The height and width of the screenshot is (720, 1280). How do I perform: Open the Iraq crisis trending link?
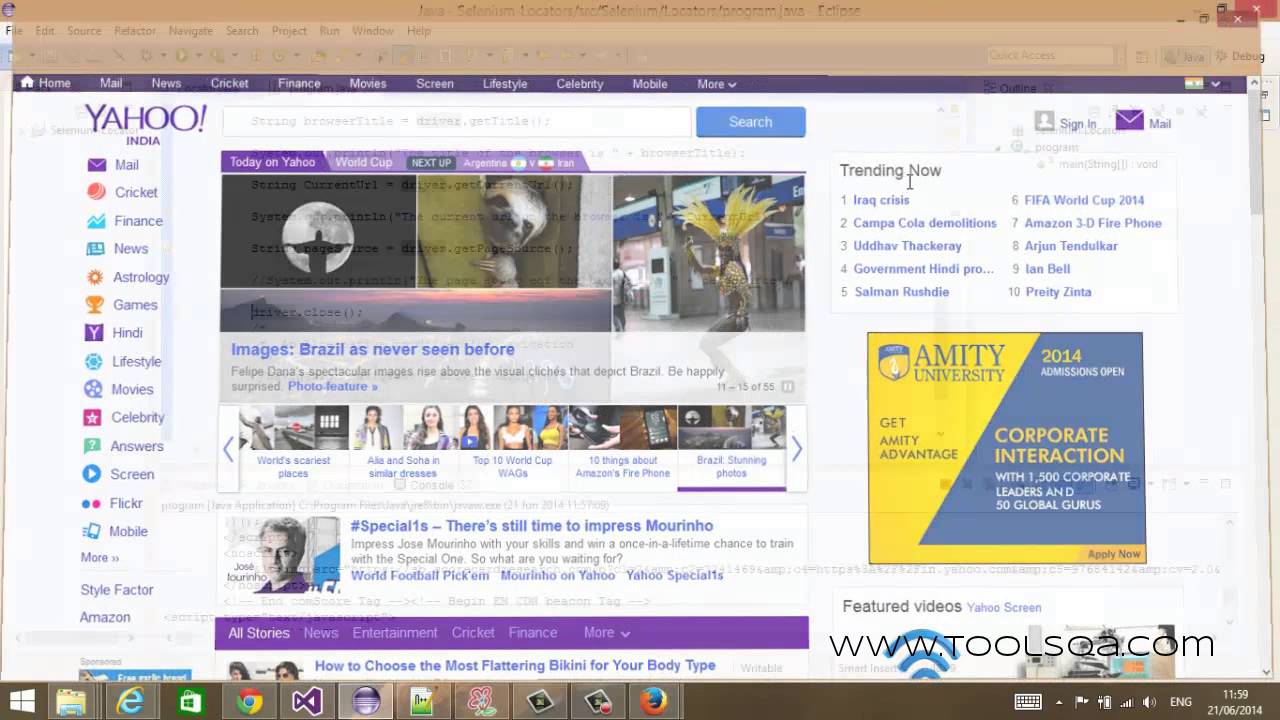click(881, 200)
